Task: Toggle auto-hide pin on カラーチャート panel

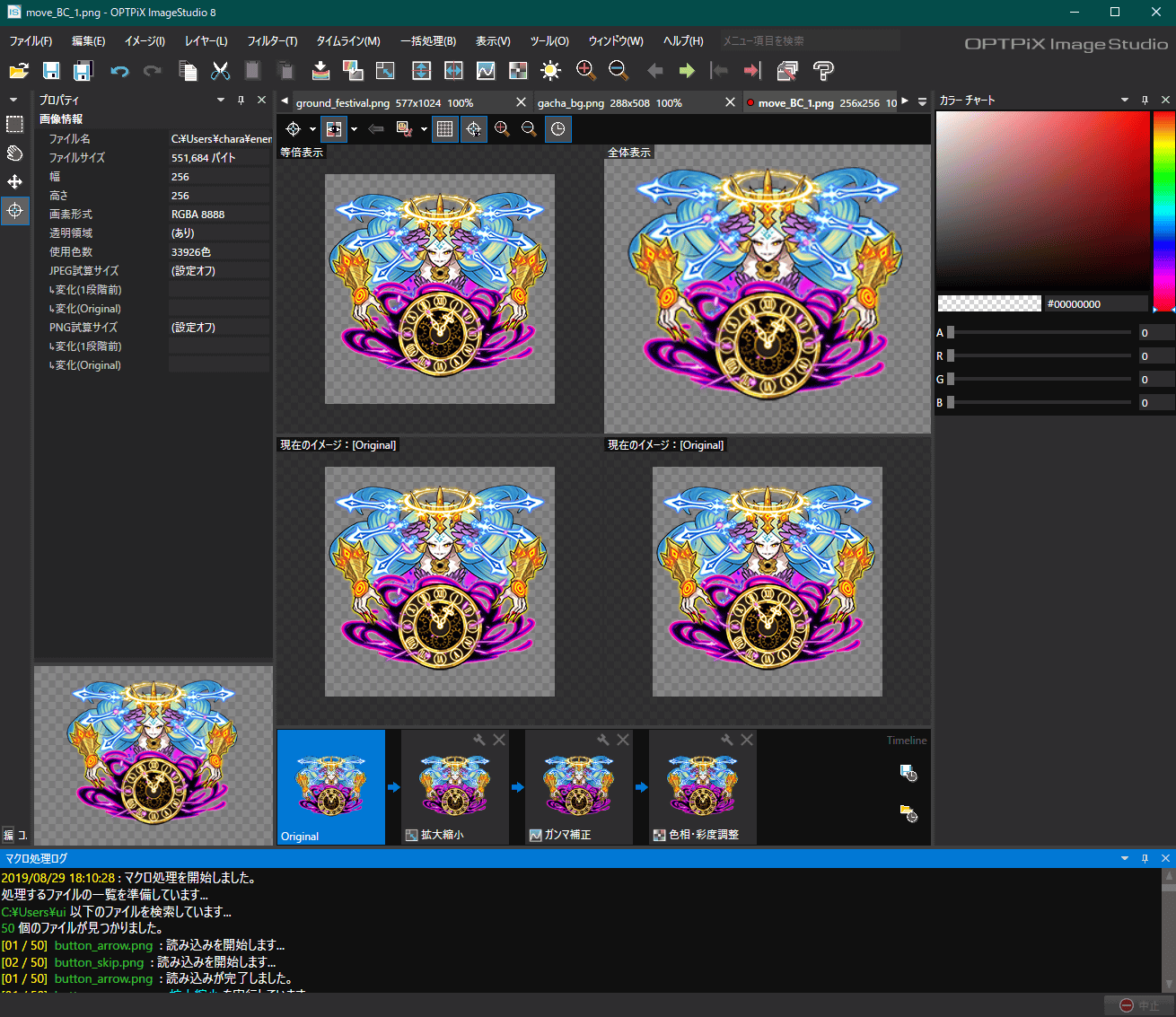Action: [x=1145, y=100]
